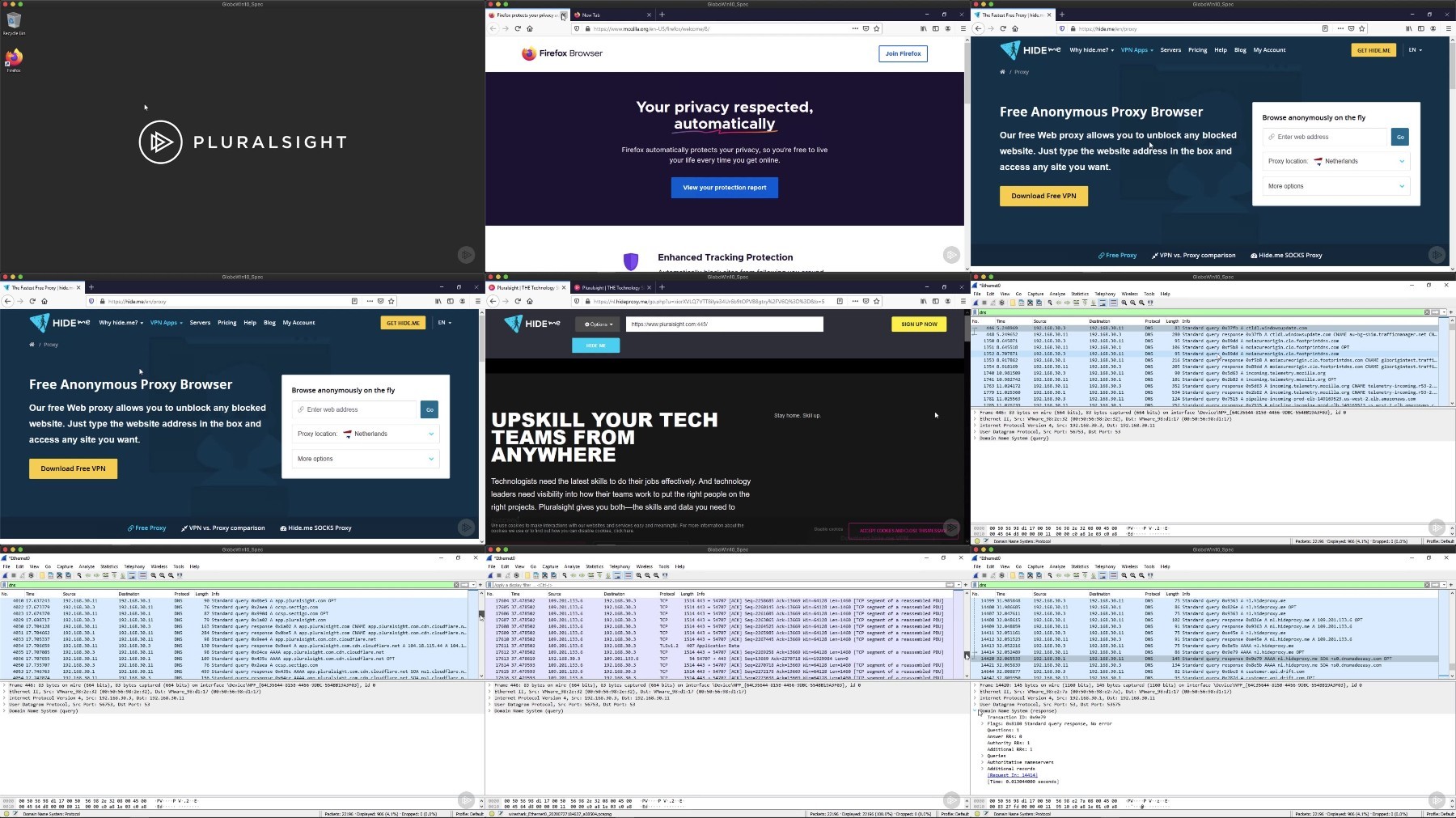
Task: Click find packet magnifier in windowsupdate Wireshark window
Action: pyautogui.click(x=1050, y=303)
